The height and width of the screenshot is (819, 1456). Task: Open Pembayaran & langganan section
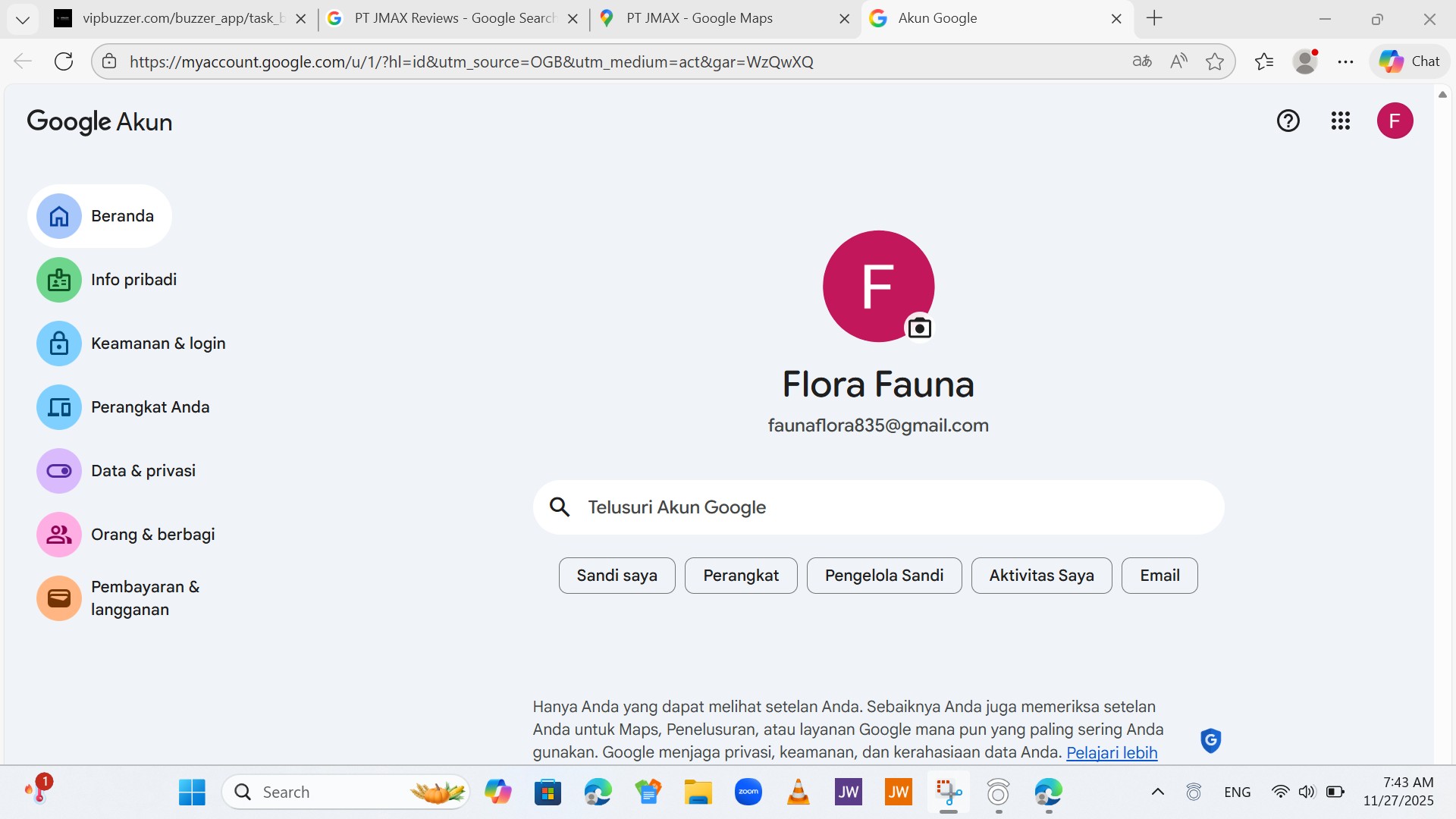pyautogui.click(x=144, y=598)
